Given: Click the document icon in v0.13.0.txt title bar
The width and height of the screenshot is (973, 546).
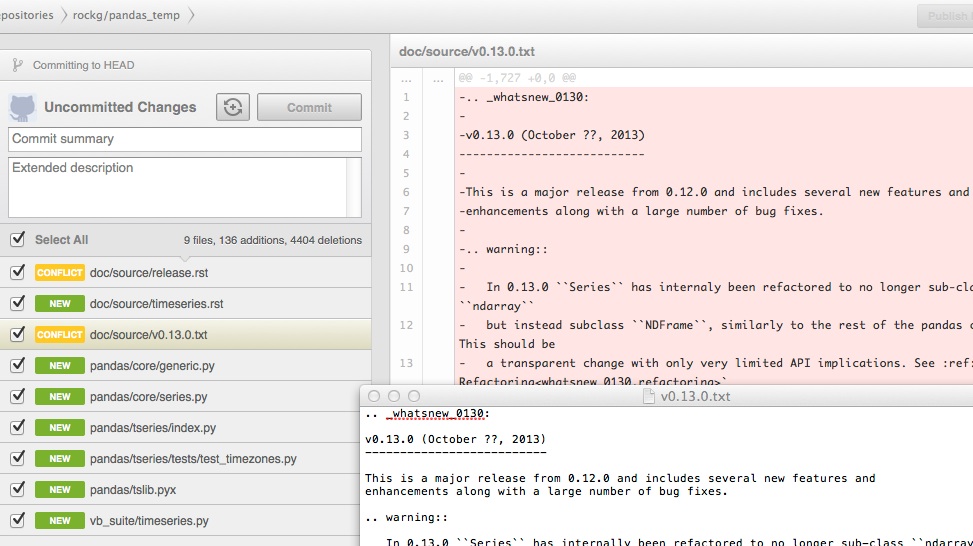Looking at the screenshot, I should pos(648,396).
